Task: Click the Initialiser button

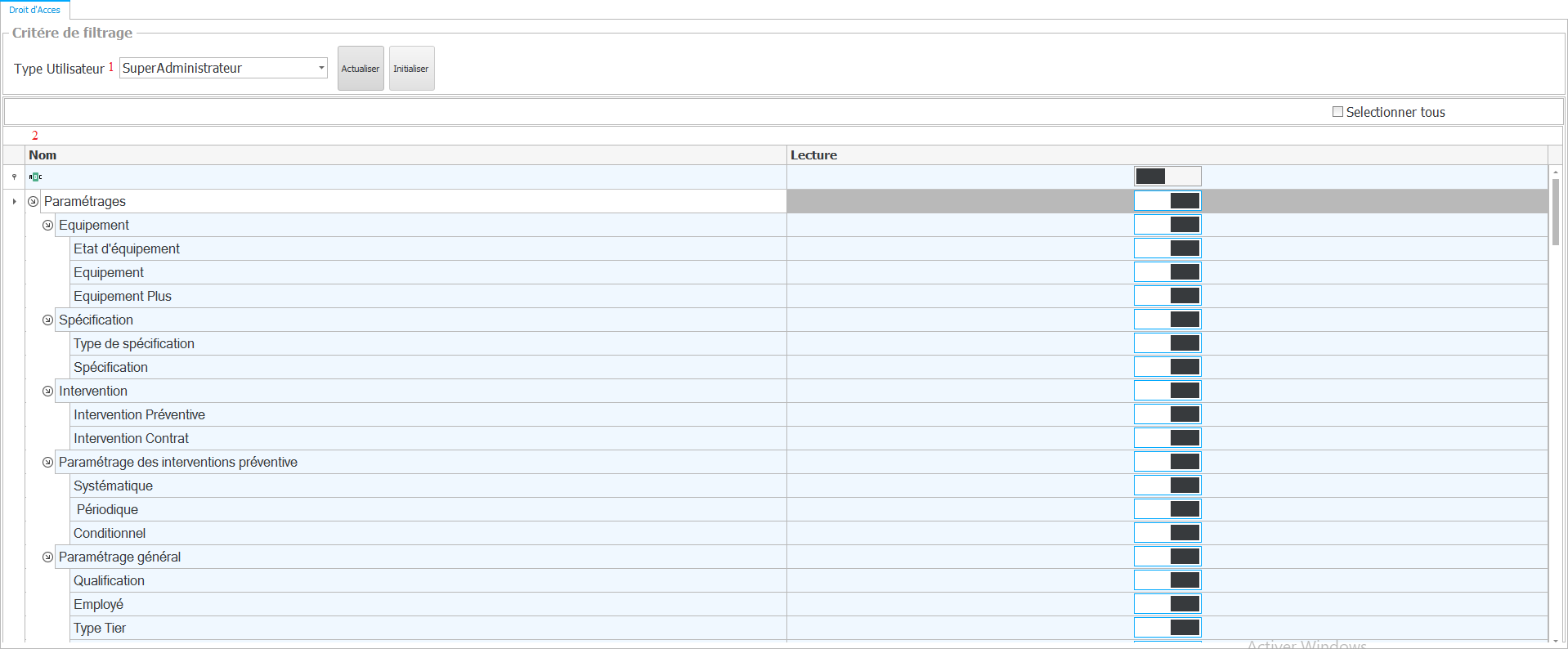Action: (x=411, y=69)
